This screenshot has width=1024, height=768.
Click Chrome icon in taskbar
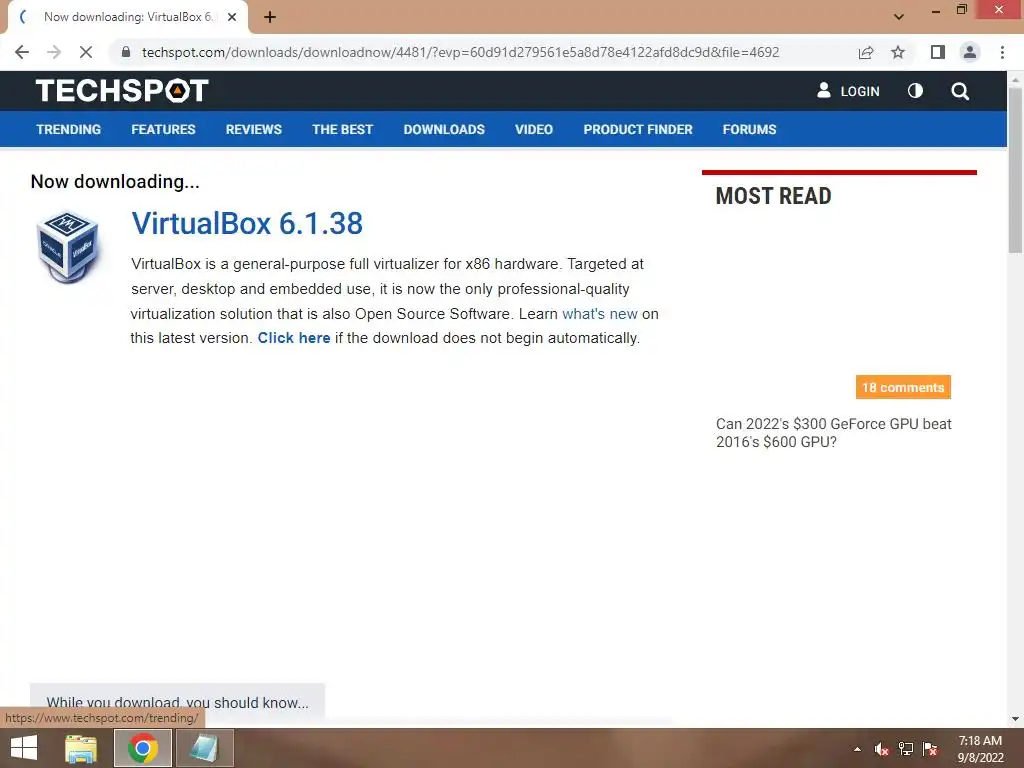142,748
